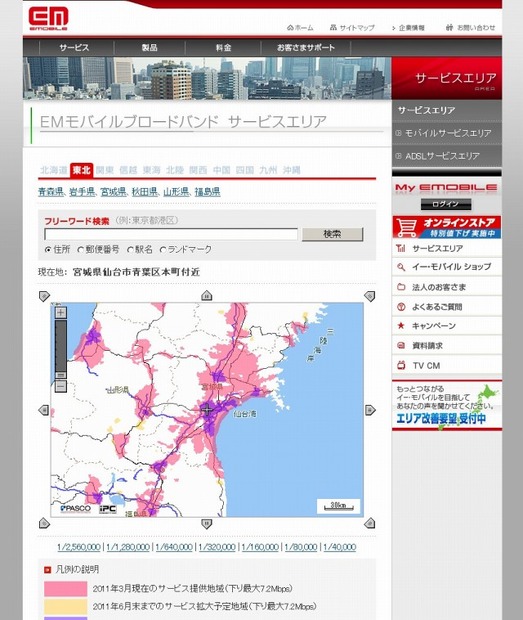Open the 製品 menu
Image resolution: width=523 pixels, height=620 pixels.
coord(149,48)
